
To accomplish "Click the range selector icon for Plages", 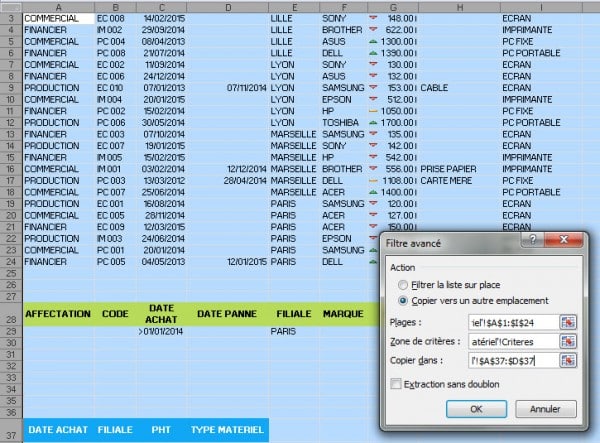I will click(569, 323).
